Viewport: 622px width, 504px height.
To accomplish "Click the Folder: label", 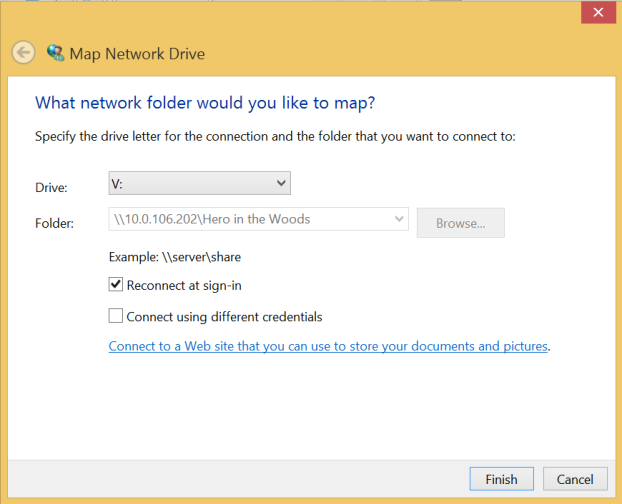I will coord(54,223).
